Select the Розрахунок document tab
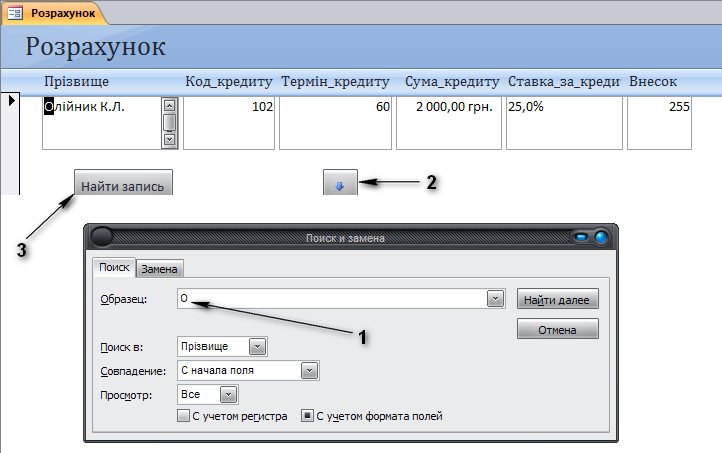722x453 pixels. (x=54, y=13)
